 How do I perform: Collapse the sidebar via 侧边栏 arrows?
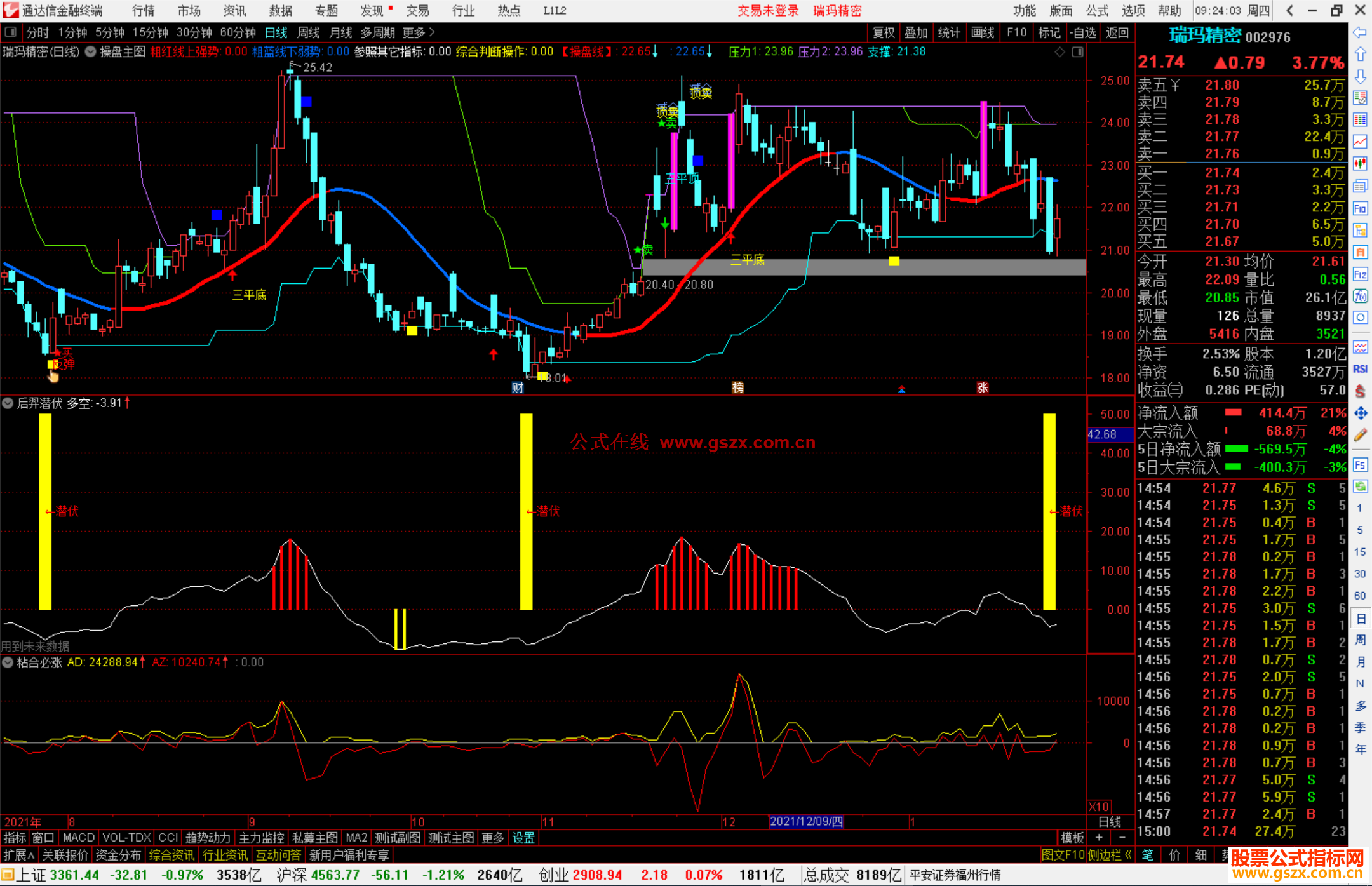pos(1110,855)
